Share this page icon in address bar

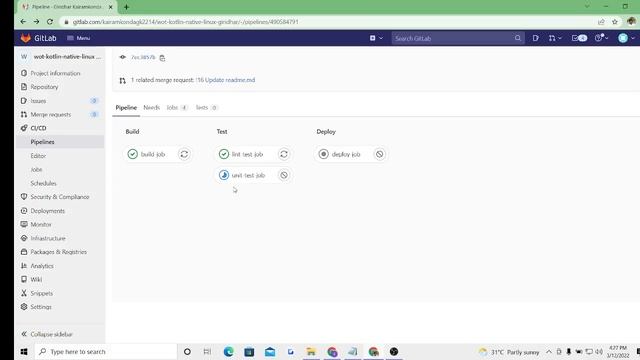601,22
